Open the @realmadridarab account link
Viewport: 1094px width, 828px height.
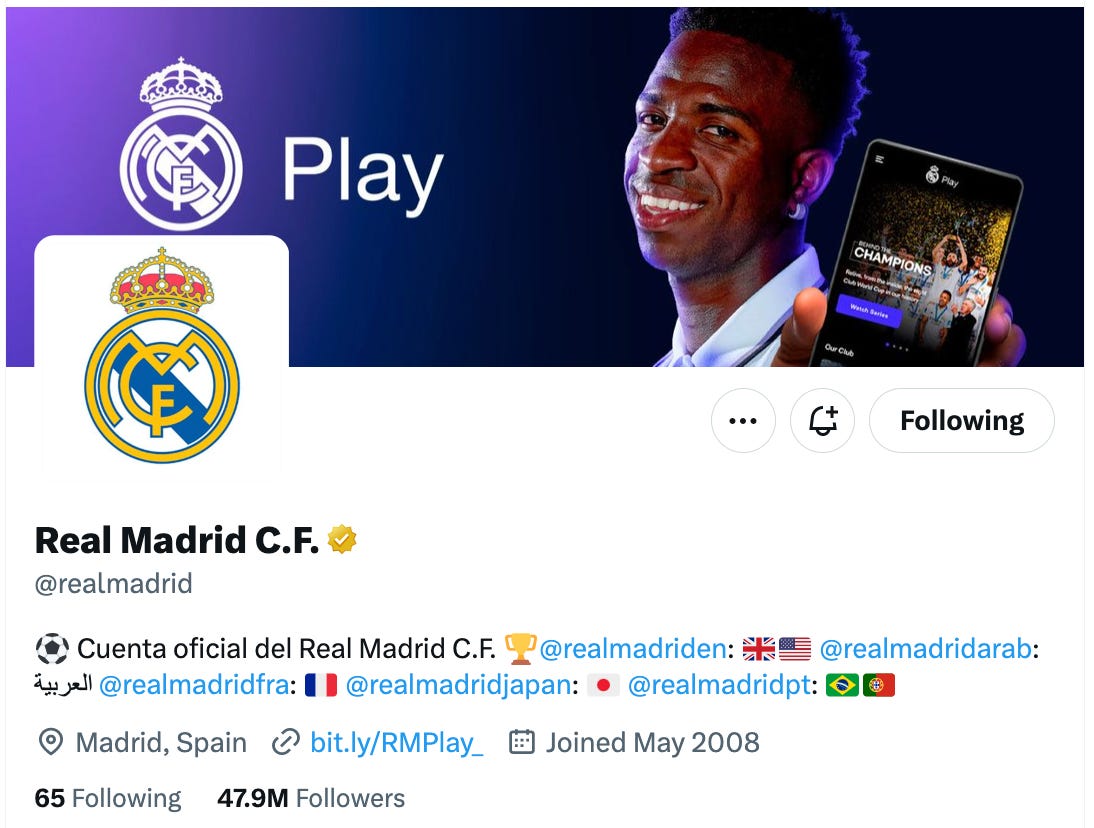tap(925, 649)
